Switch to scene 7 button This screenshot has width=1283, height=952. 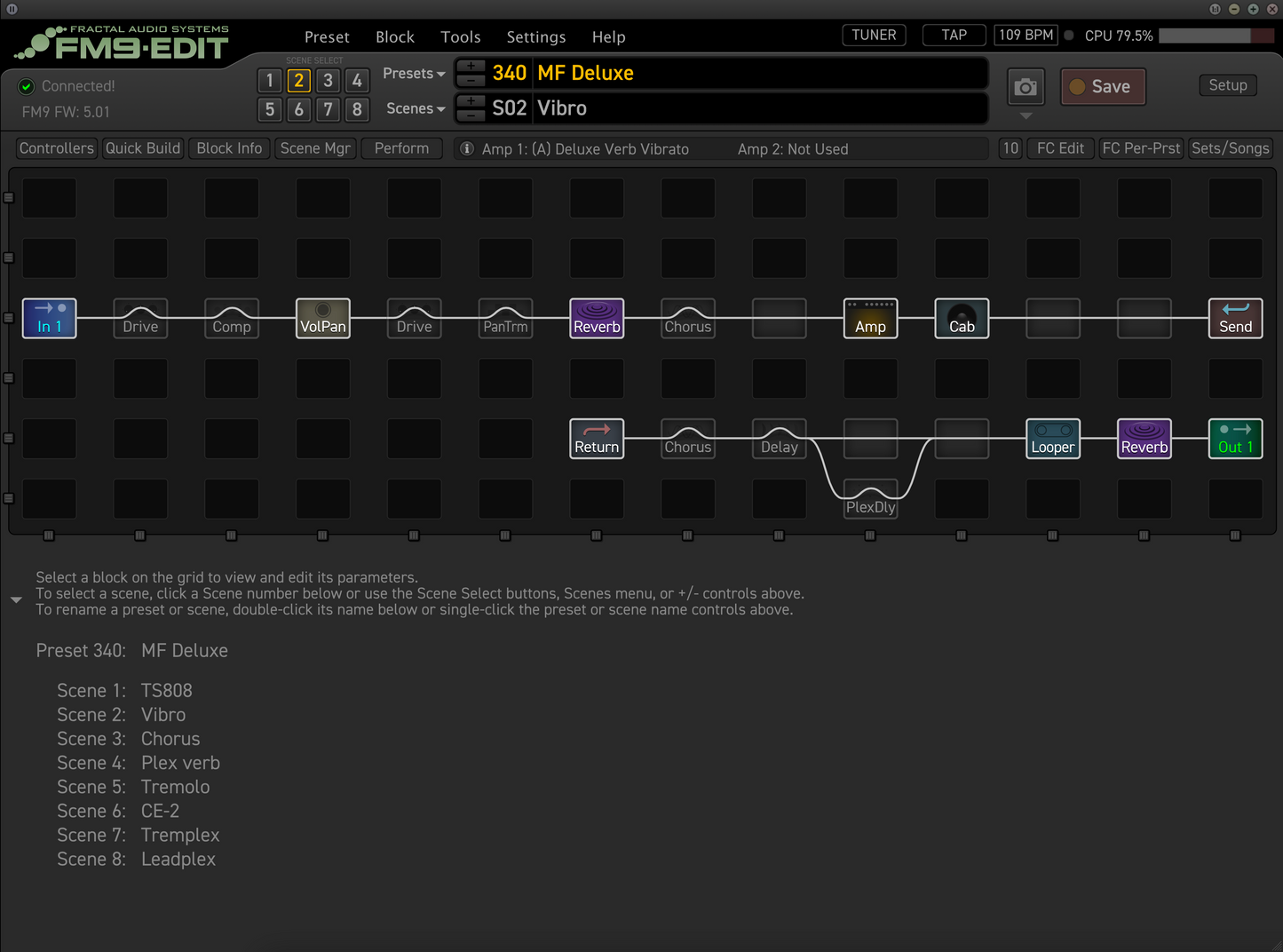point(328,109)
